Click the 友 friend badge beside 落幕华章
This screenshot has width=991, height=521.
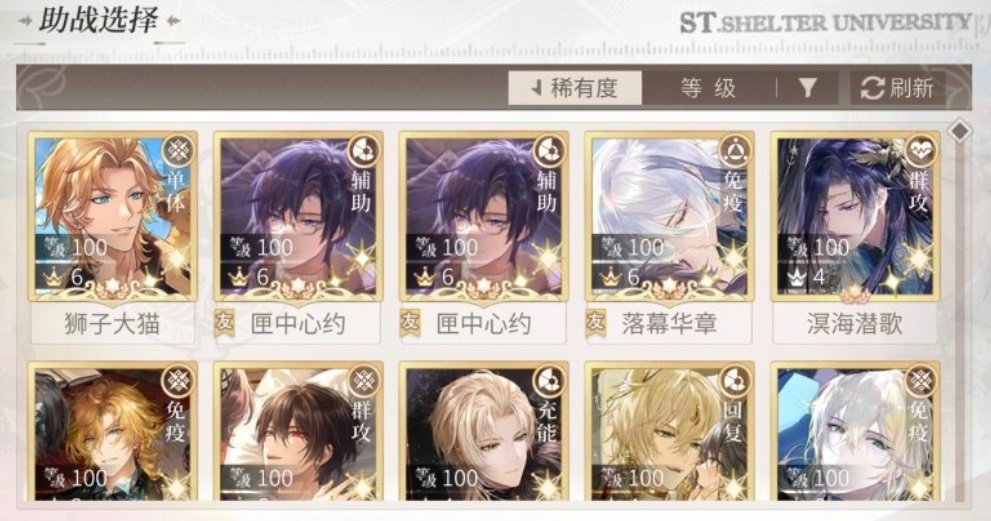pyautogui.click(x=595, y=323)
